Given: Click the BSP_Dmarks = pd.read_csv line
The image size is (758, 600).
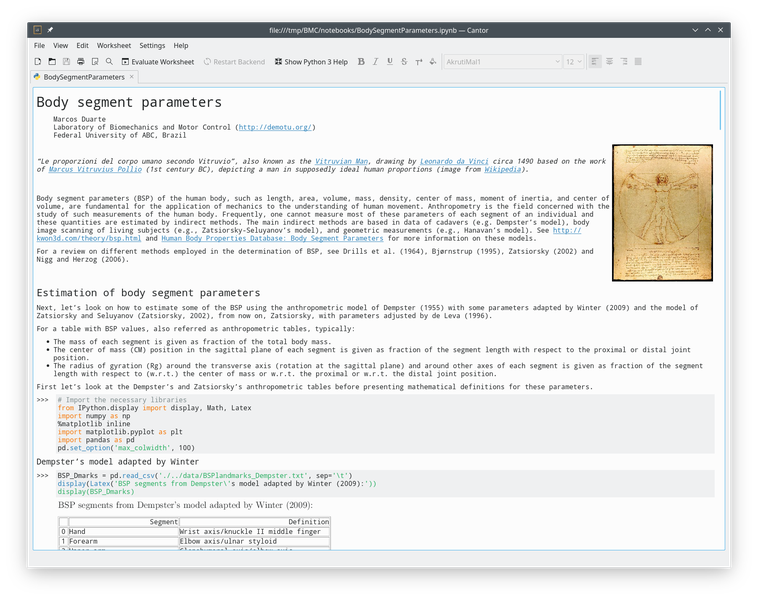Looking at the screenshot, I should click(x=205, y=476).
